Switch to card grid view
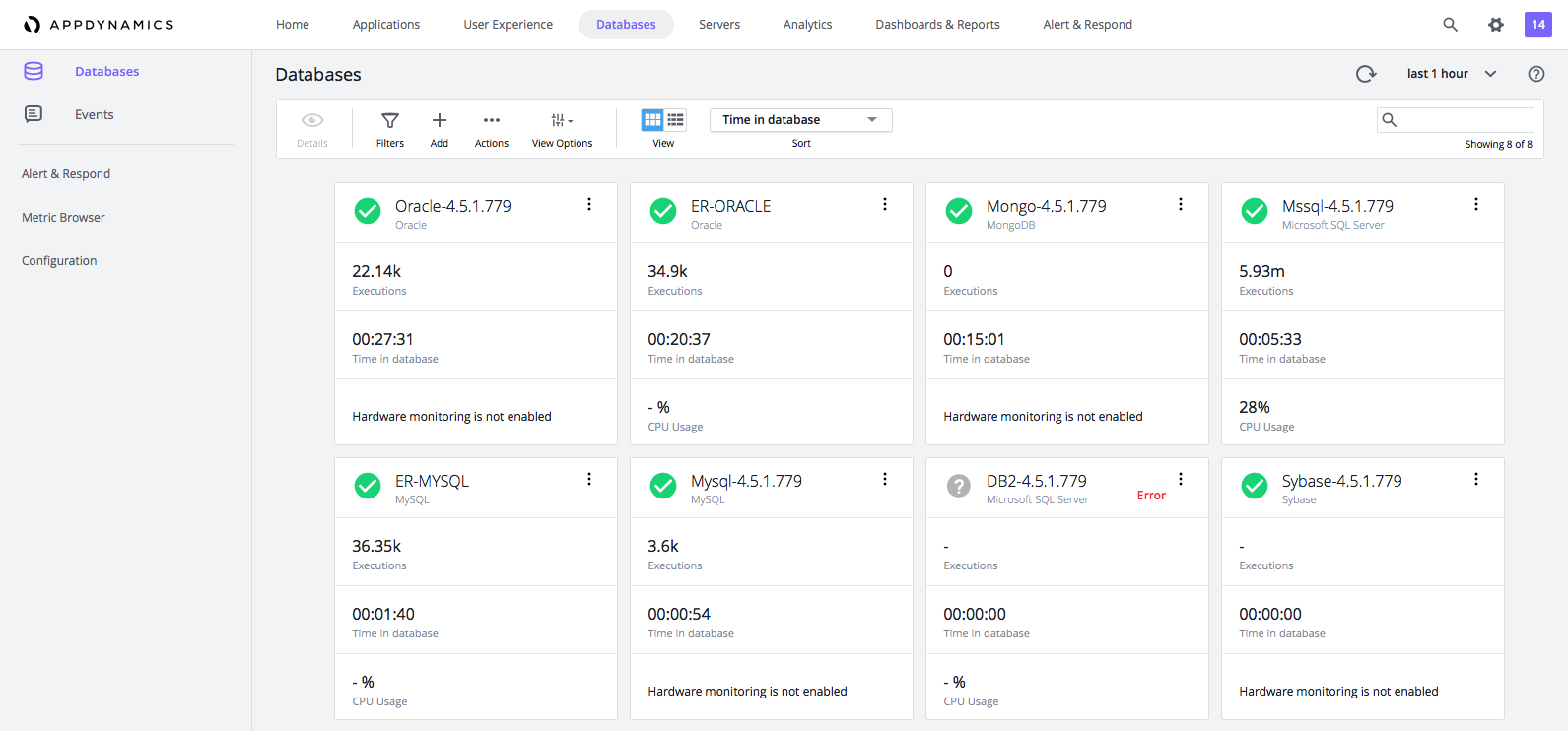1568x731 pixels. 652,120
